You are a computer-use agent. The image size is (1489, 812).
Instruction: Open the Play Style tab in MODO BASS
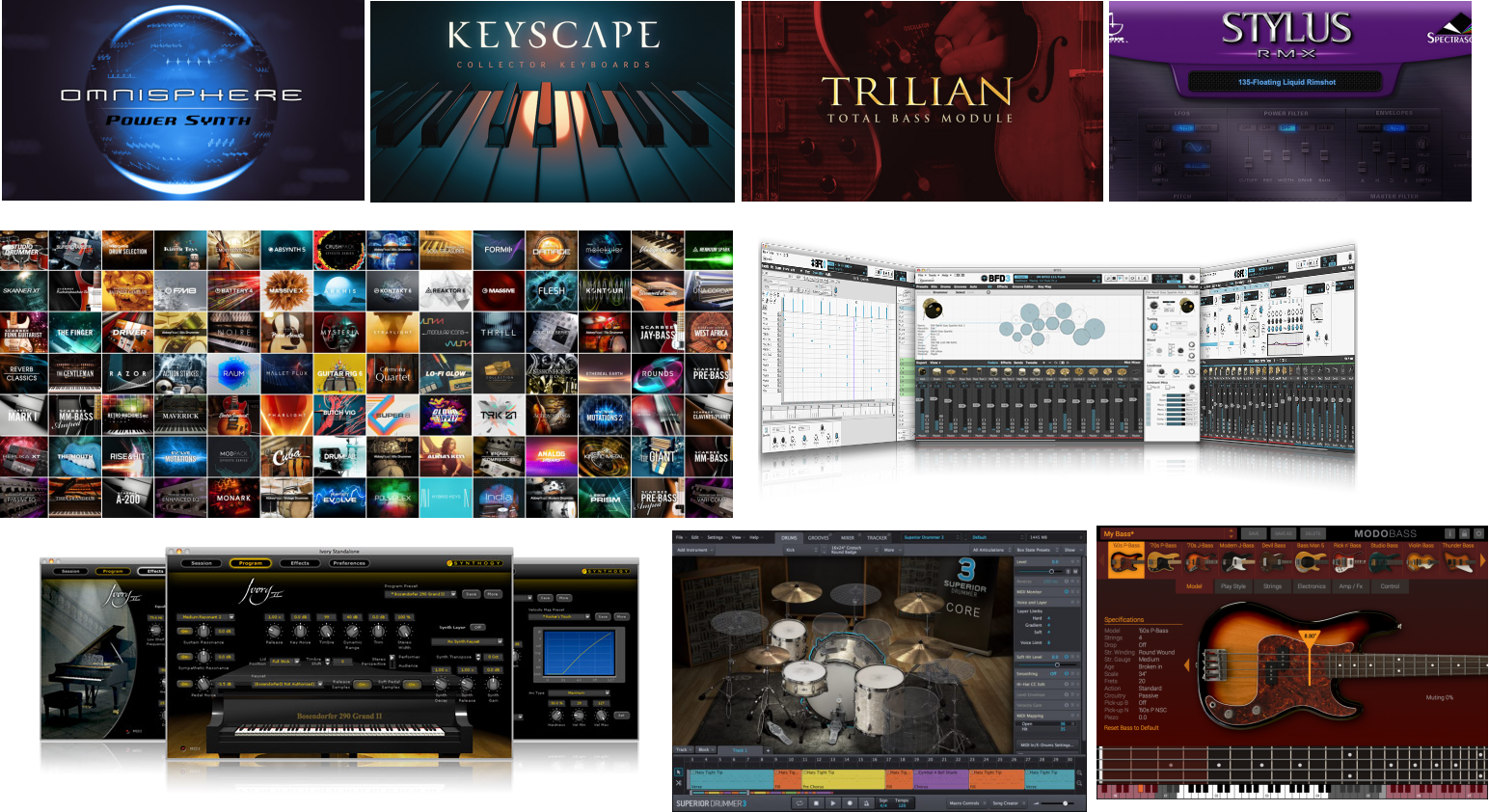click(x=1233, y=586)
